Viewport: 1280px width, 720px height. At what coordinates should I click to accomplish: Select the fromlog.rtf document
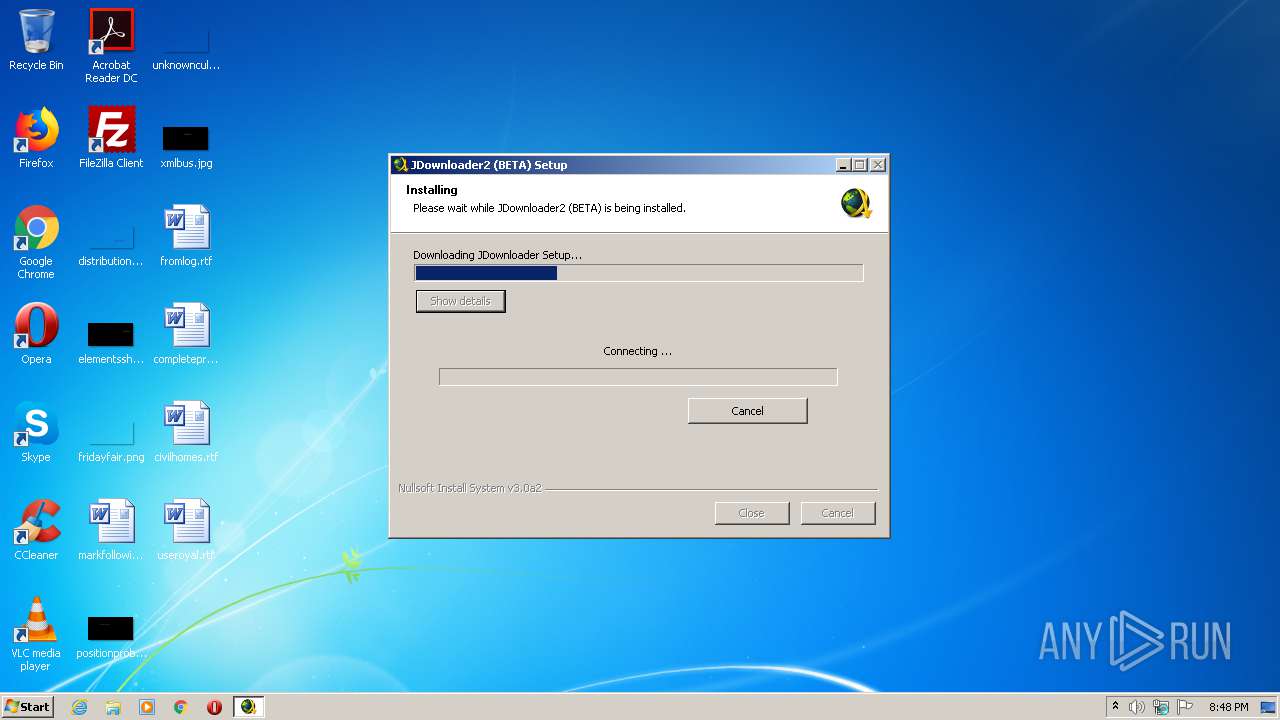(x=186, y=236)
